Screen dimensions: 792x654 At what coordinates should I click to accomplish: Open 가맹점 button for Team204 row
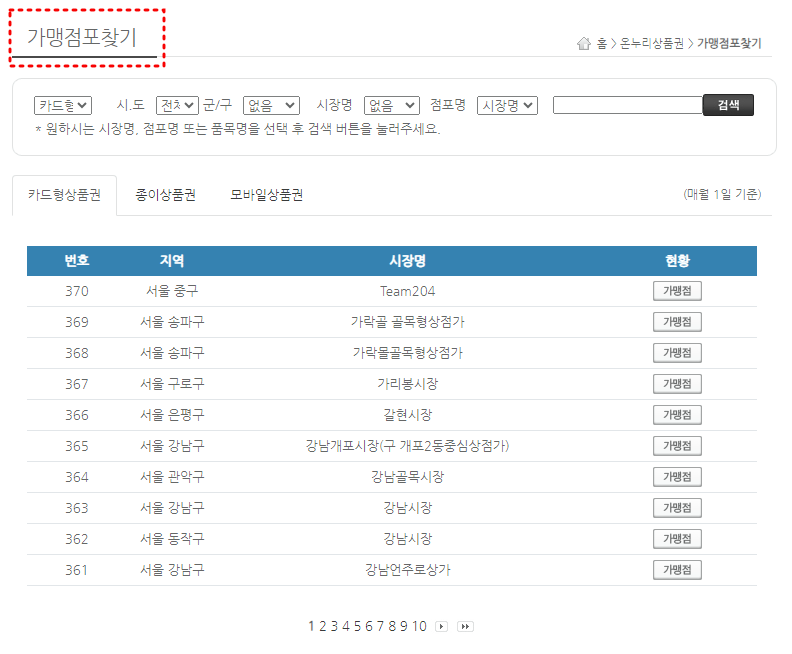677,291
